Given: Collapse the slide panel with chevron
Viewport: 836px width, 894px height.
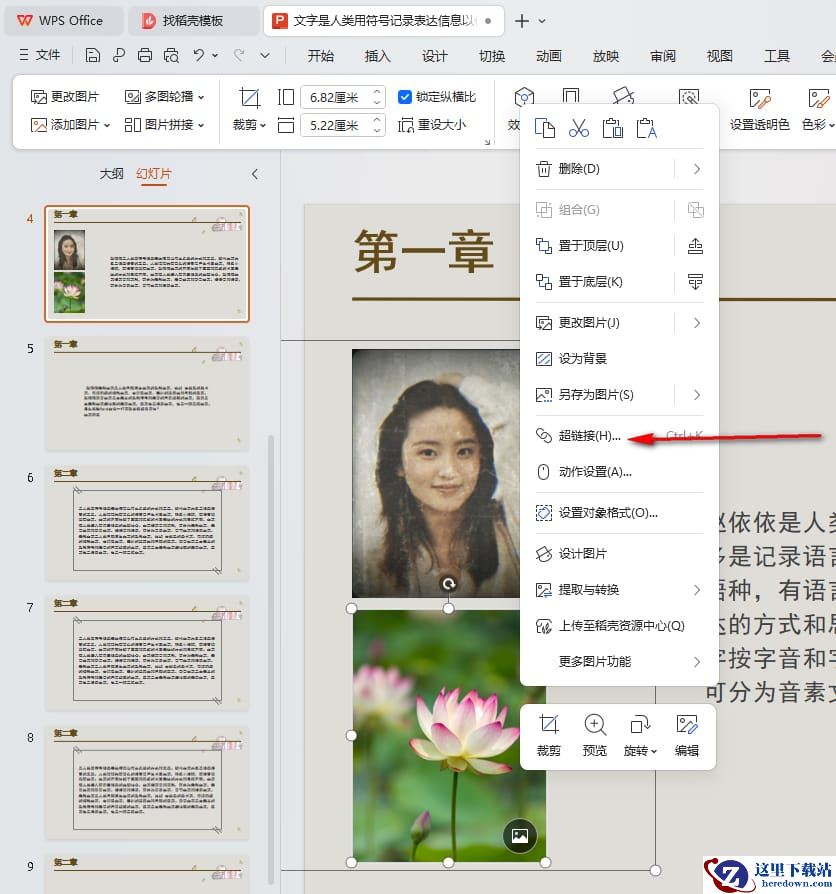Looking at the screenshot, I should click(255, 174).
